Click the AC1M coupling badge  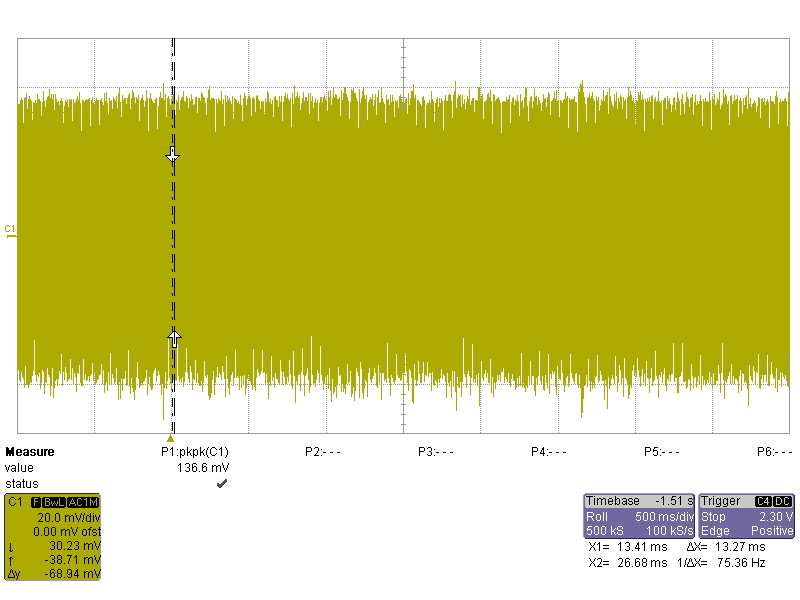pyautogui.click(x=83, y=503)
